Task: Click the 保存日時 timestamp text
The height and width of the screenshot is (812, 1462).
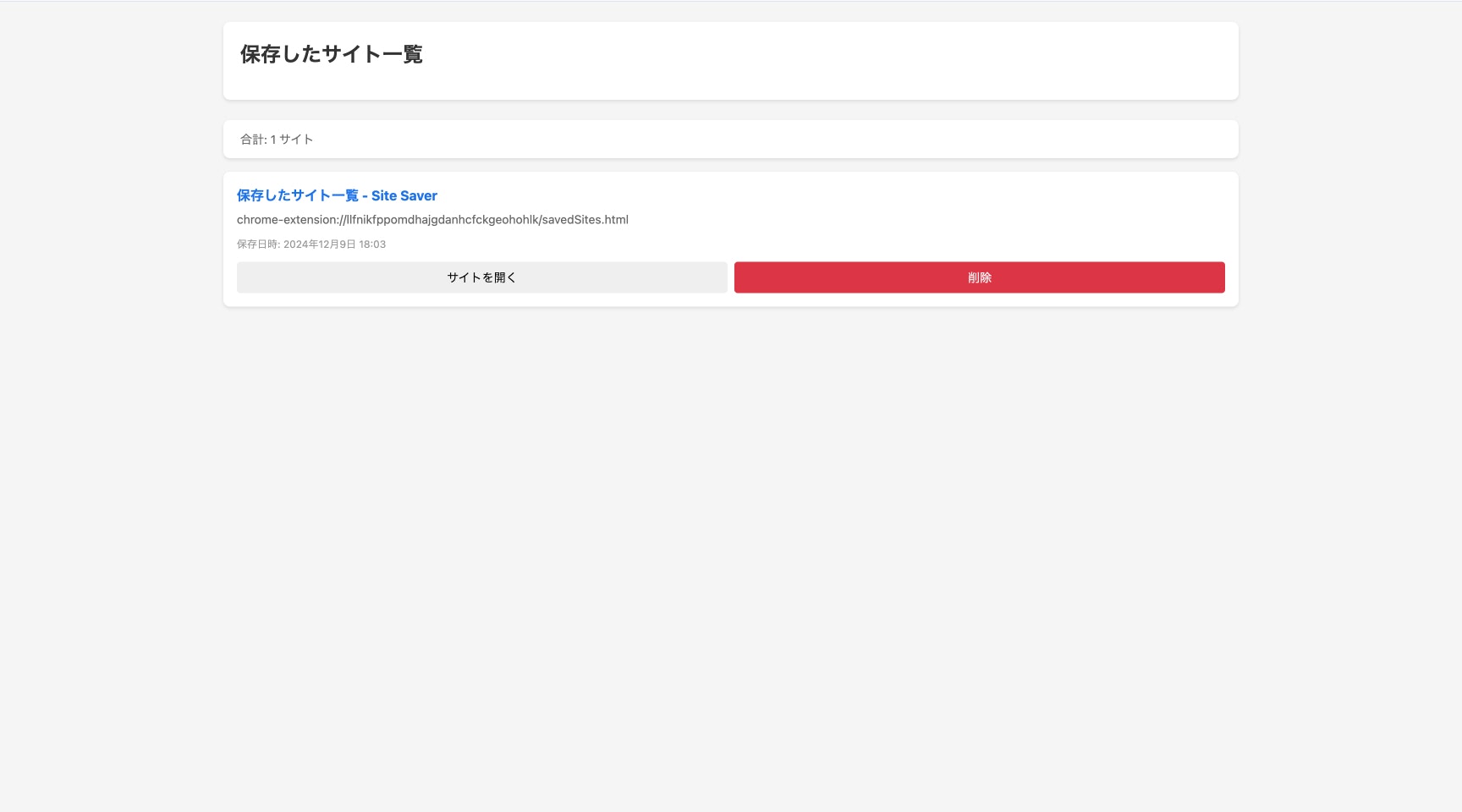Action: point(311,244)
